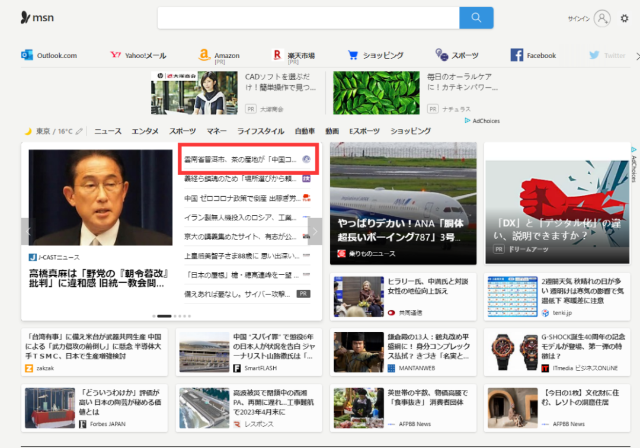The image size is (640, 448).
Task: Open the Facebook shortcut
Action: click(x=533, y=55)
